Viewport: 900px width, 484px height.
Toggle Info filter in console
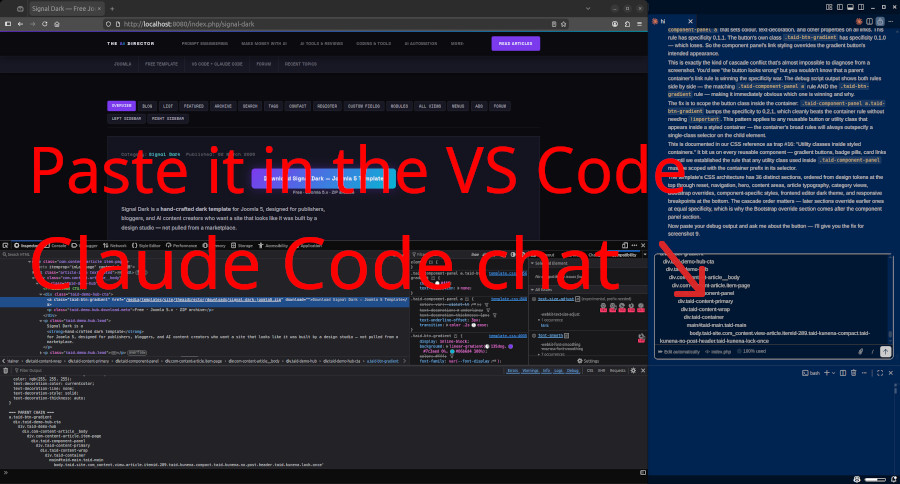(546, 371)
